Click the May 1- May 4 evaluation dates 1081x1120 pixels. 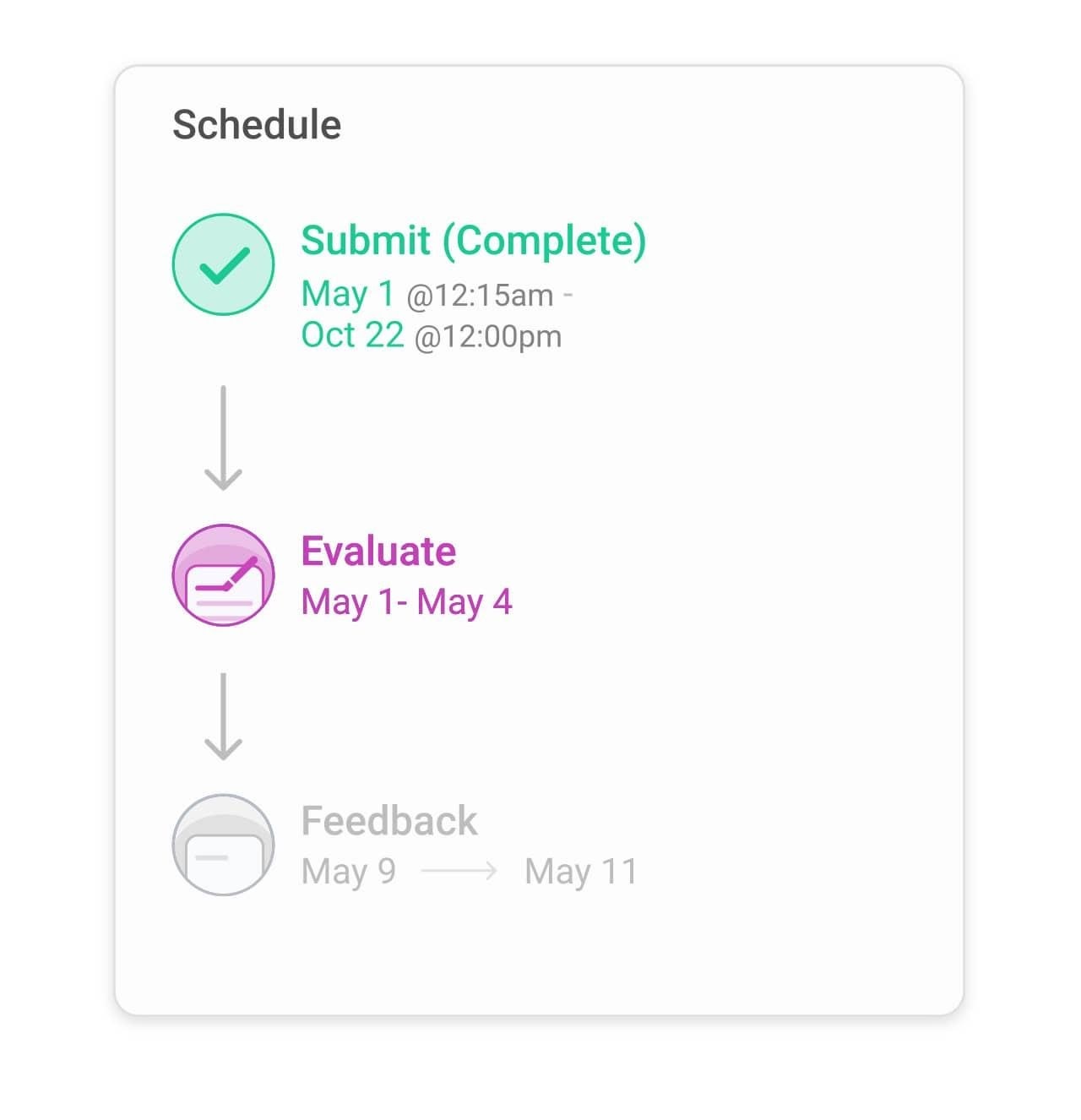click(406, 602)
